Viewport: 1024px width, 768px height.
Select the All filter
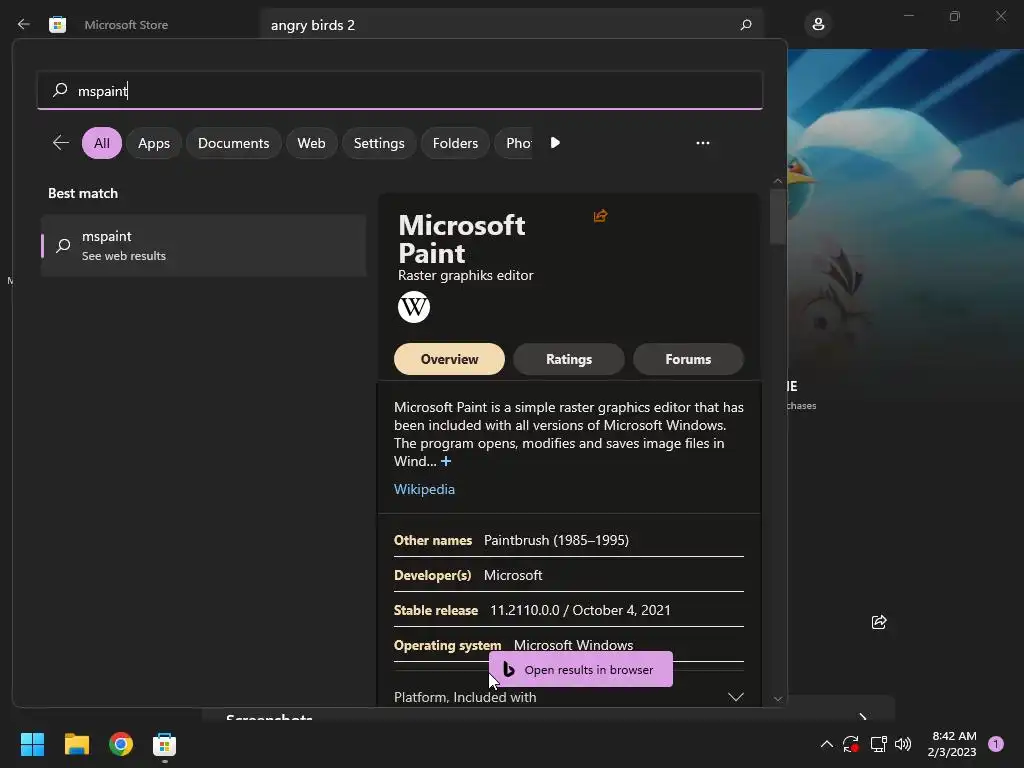[x=102, y=143]
